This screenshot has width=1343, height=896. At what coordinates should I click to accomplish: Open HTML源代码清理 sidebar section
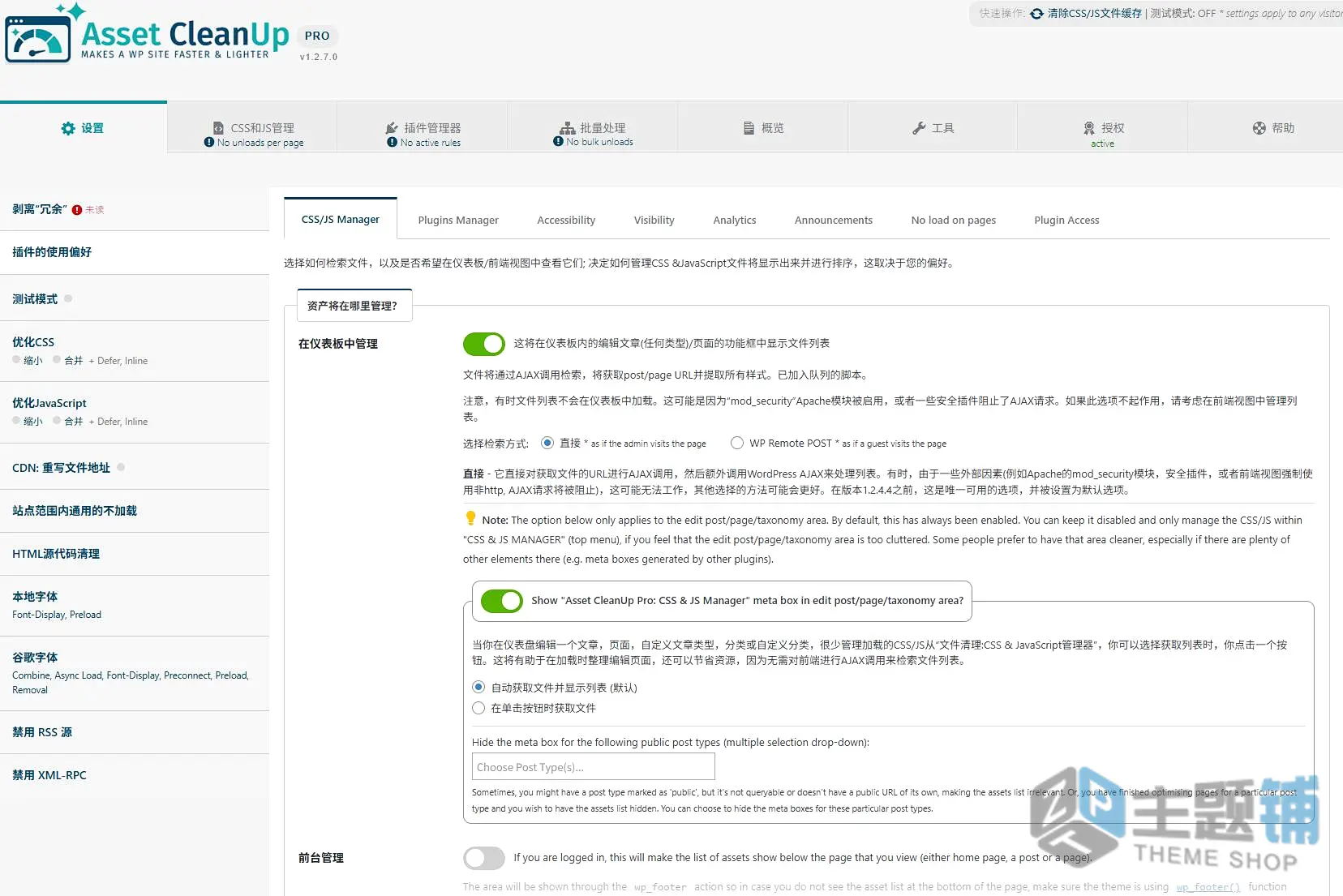[135, 554]
